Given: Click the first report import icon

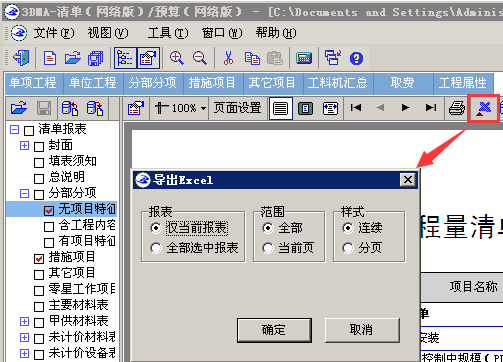Looking at the screenshot, I should tap(70, 108).
